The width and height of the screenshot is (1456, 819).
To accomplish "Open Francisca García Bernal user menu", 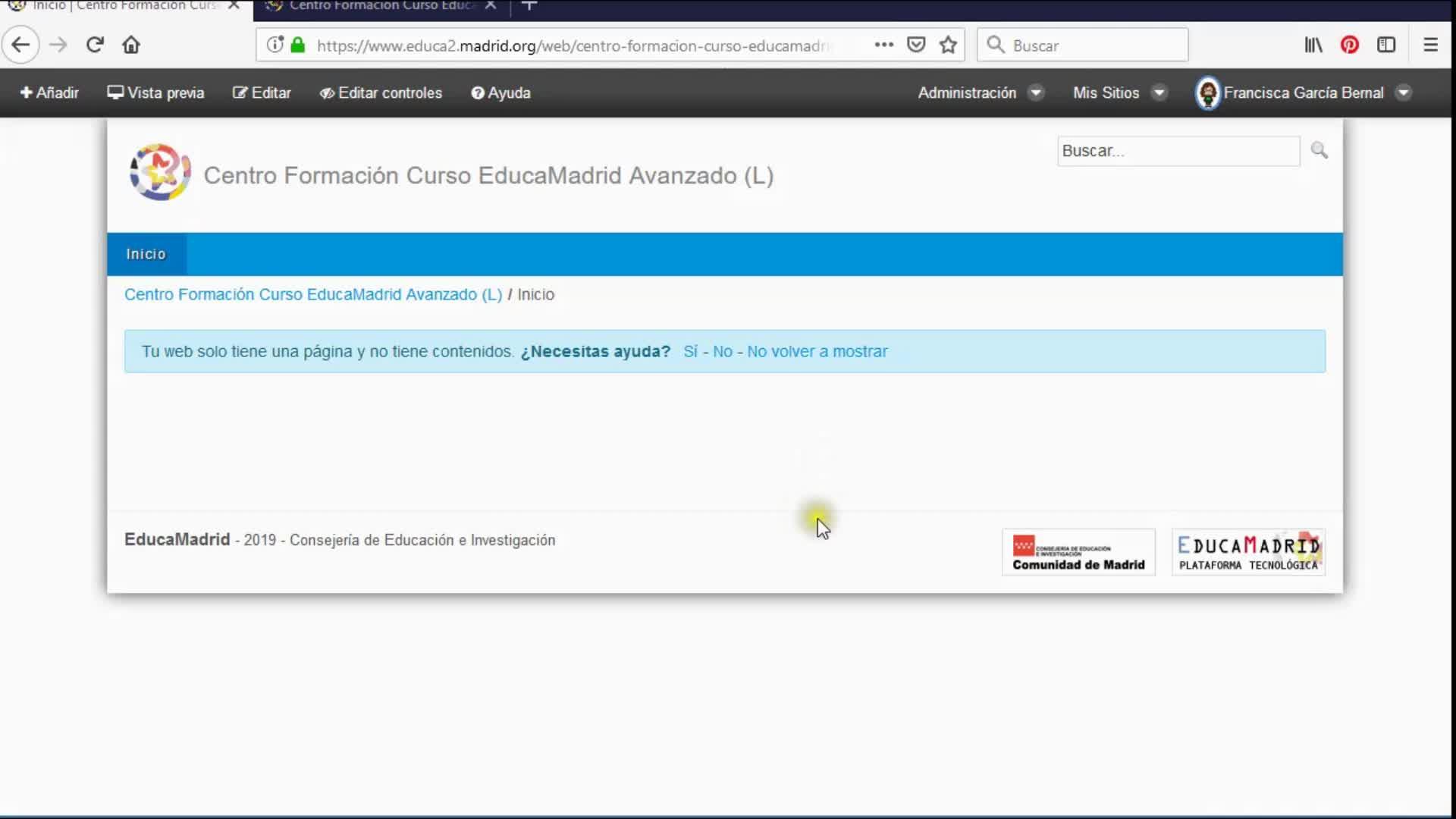I will [x=1303, y=93].
